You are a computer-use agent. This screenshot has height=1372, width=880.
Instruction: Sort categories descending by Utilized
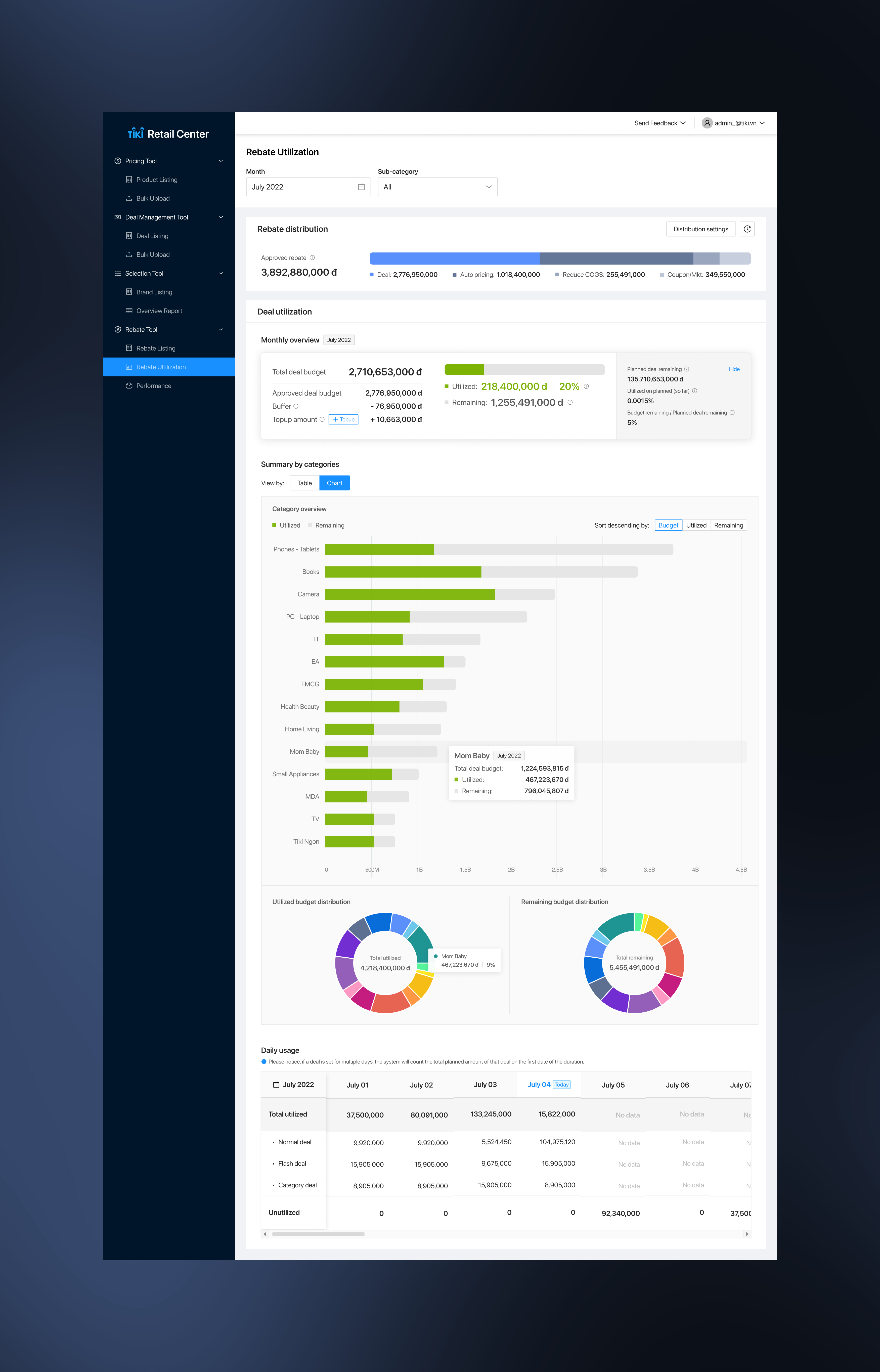(x=696, y=525)
